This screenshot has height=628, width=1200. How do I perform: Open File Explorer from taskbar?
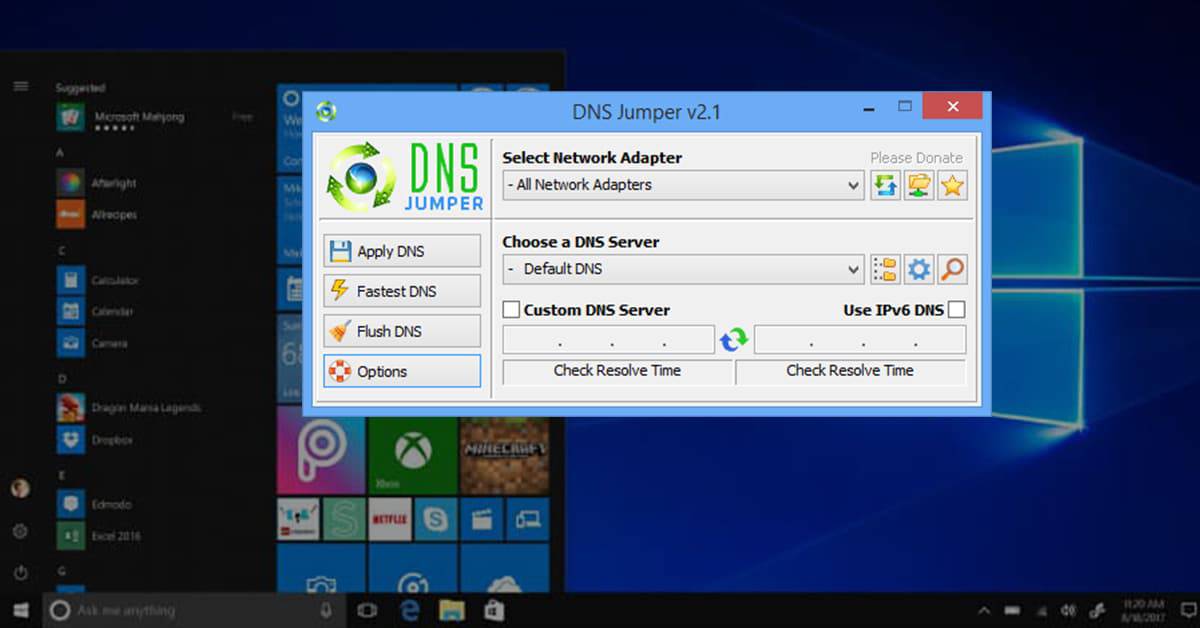pos(452,610)
